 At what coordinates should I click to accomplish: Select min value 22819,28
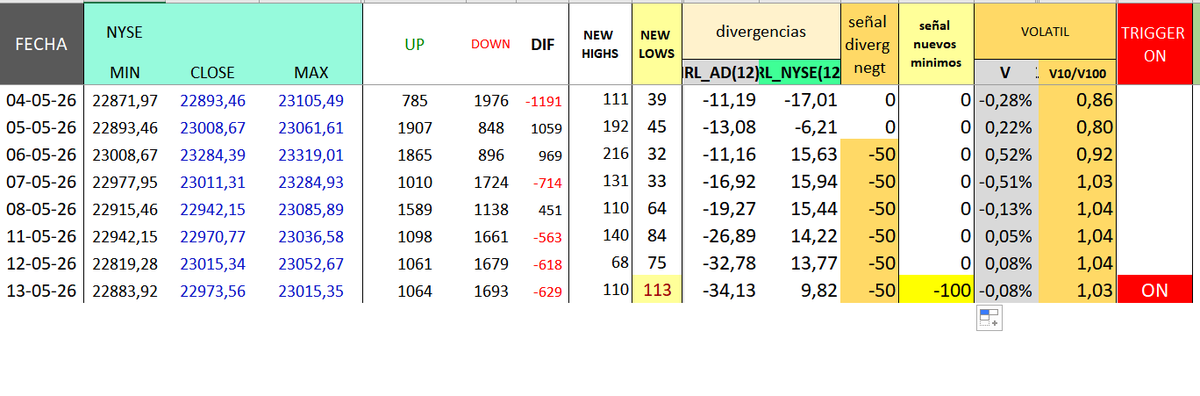tap(126, 264)
